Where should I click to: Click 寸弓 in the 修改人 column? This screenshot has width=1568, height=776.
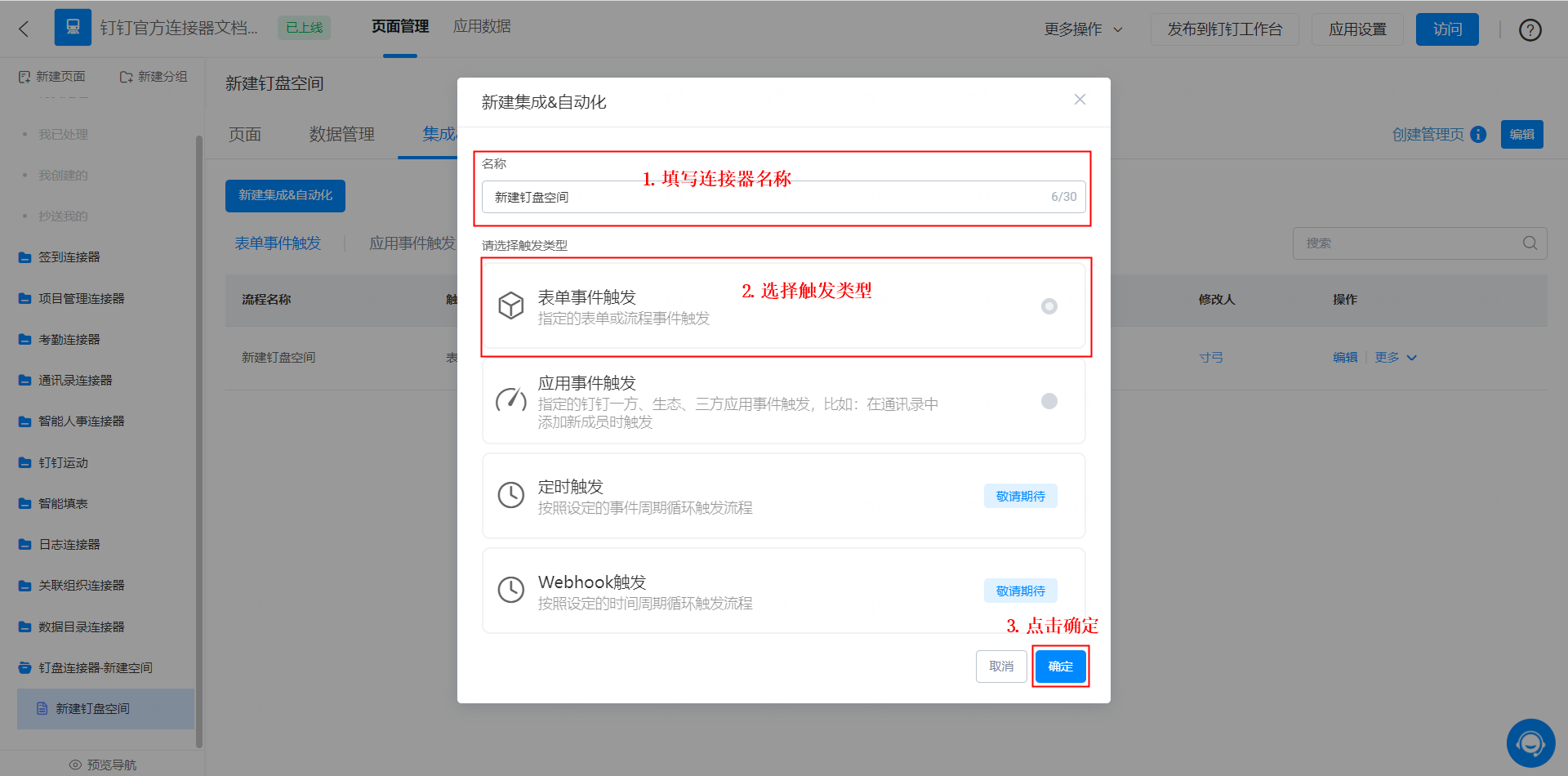(x=1211, y=358)
